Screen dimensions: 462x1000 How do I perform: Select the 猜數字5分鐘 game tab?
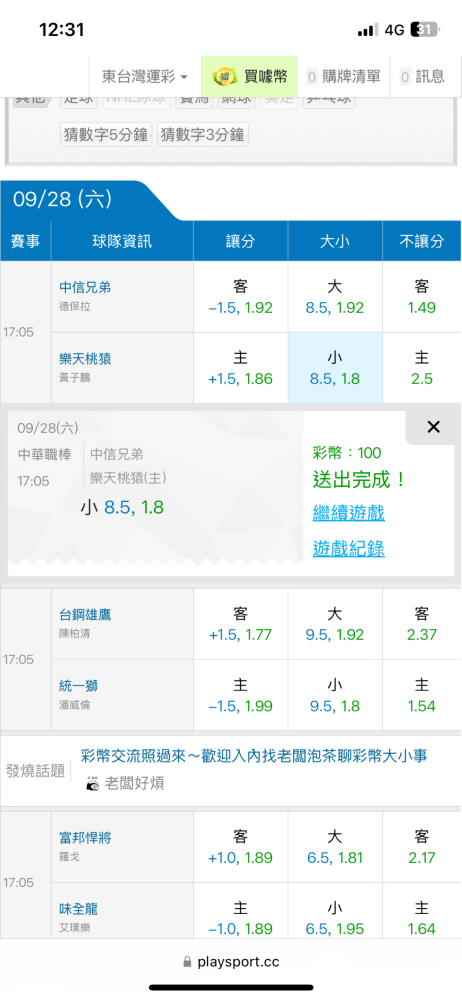pyautogui.click(x=106, y=135)
